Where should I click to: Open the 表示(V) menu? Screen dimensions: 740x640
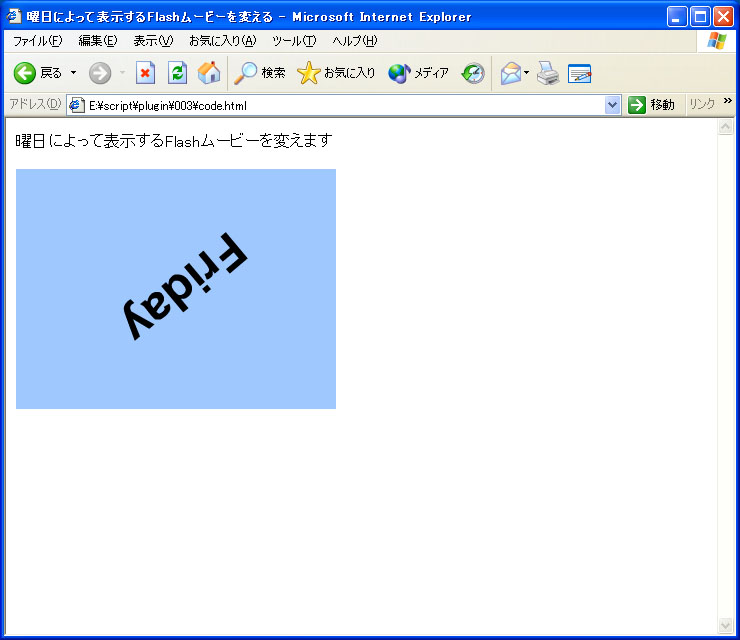pos(153,41)
